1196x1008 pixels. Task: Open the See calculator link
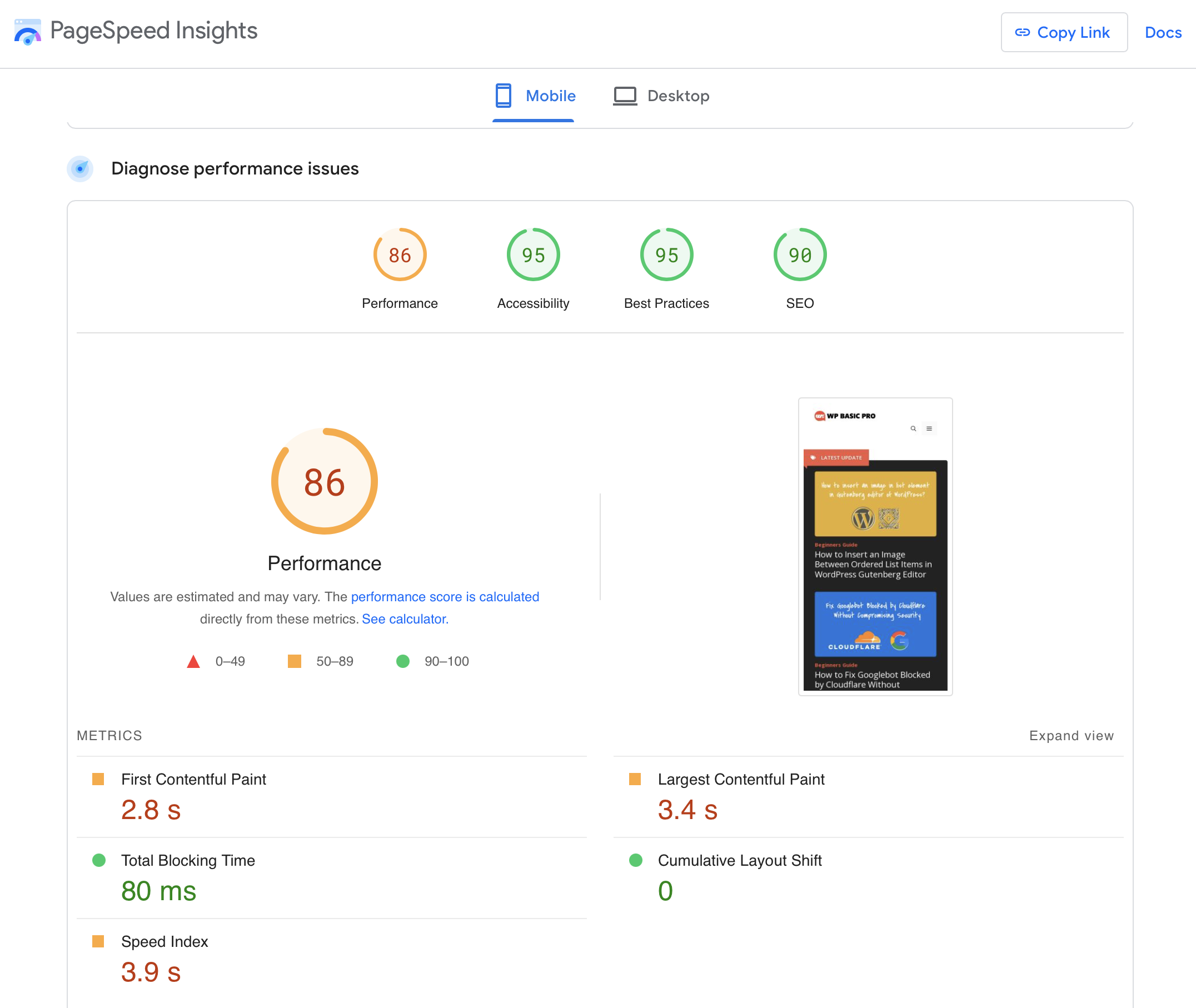pyautogui.click(x=405, y=619)
